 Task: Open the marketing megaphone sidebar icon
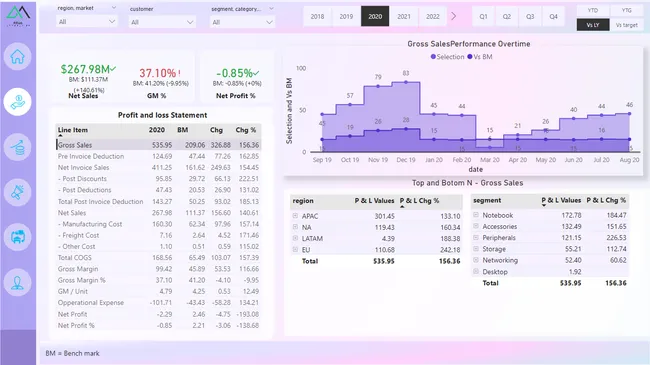pos(17,192)
